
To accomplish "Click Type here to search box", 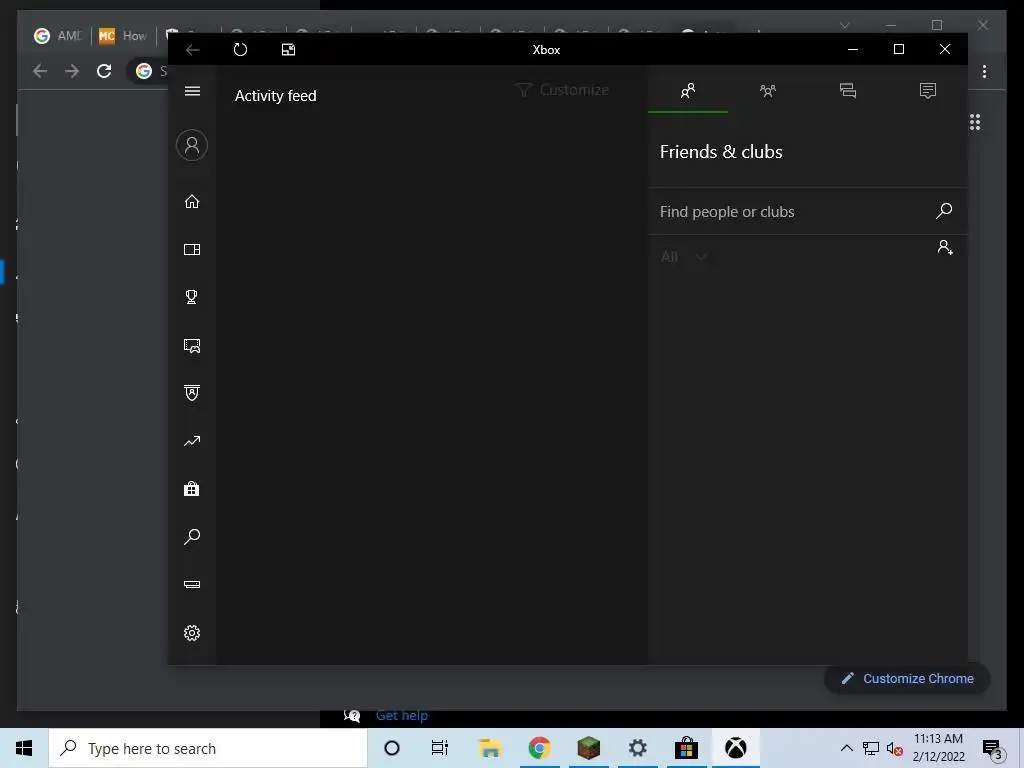I will coord(208,748).
